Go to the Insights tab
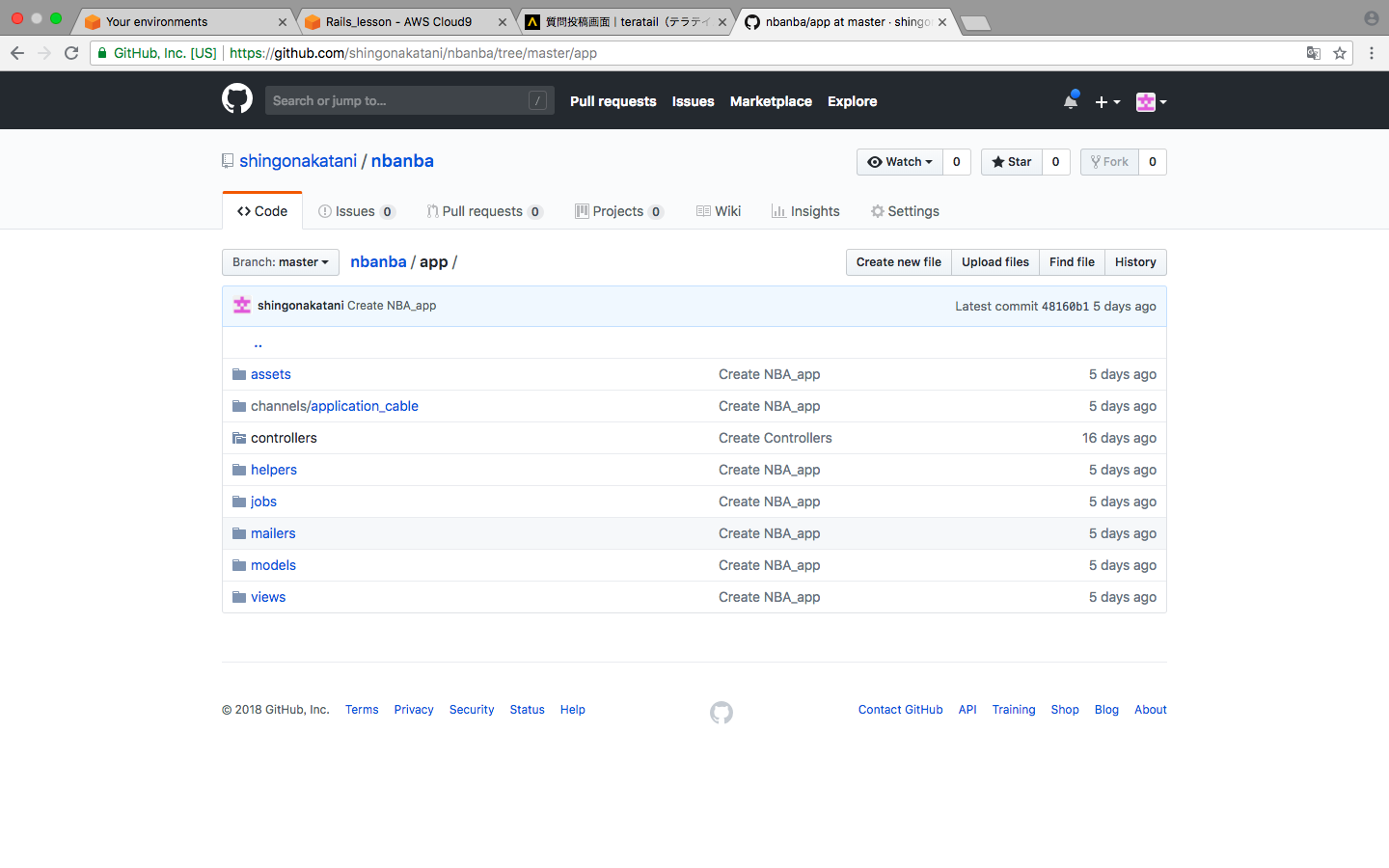 805,211
